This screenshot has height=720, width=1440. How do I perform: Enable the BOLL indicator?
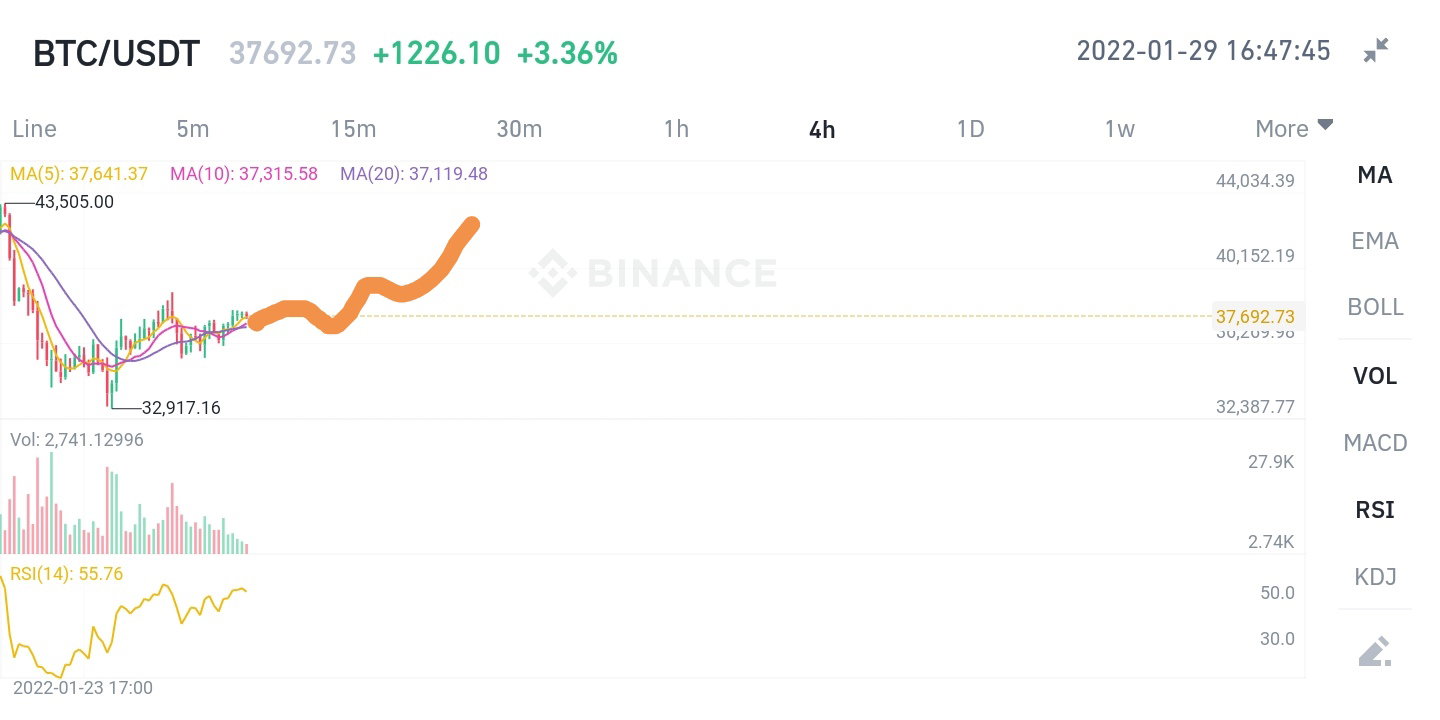[x=1375, y=307]
